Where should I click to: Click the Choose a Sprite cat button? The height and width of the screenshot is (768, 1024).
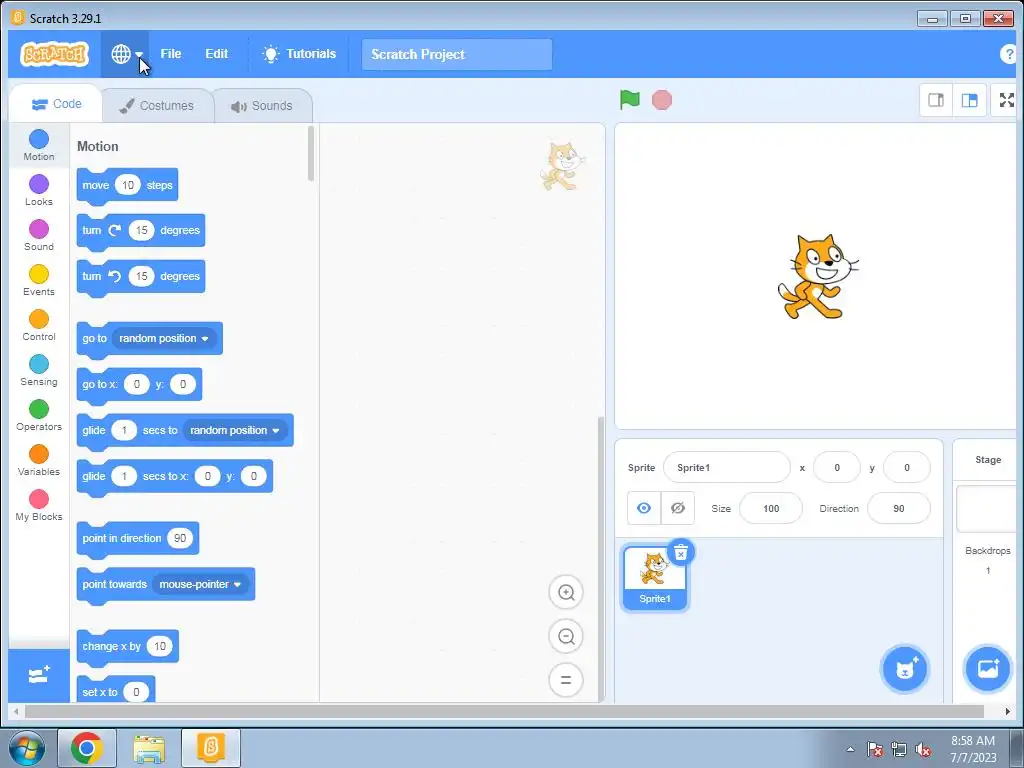904,669
